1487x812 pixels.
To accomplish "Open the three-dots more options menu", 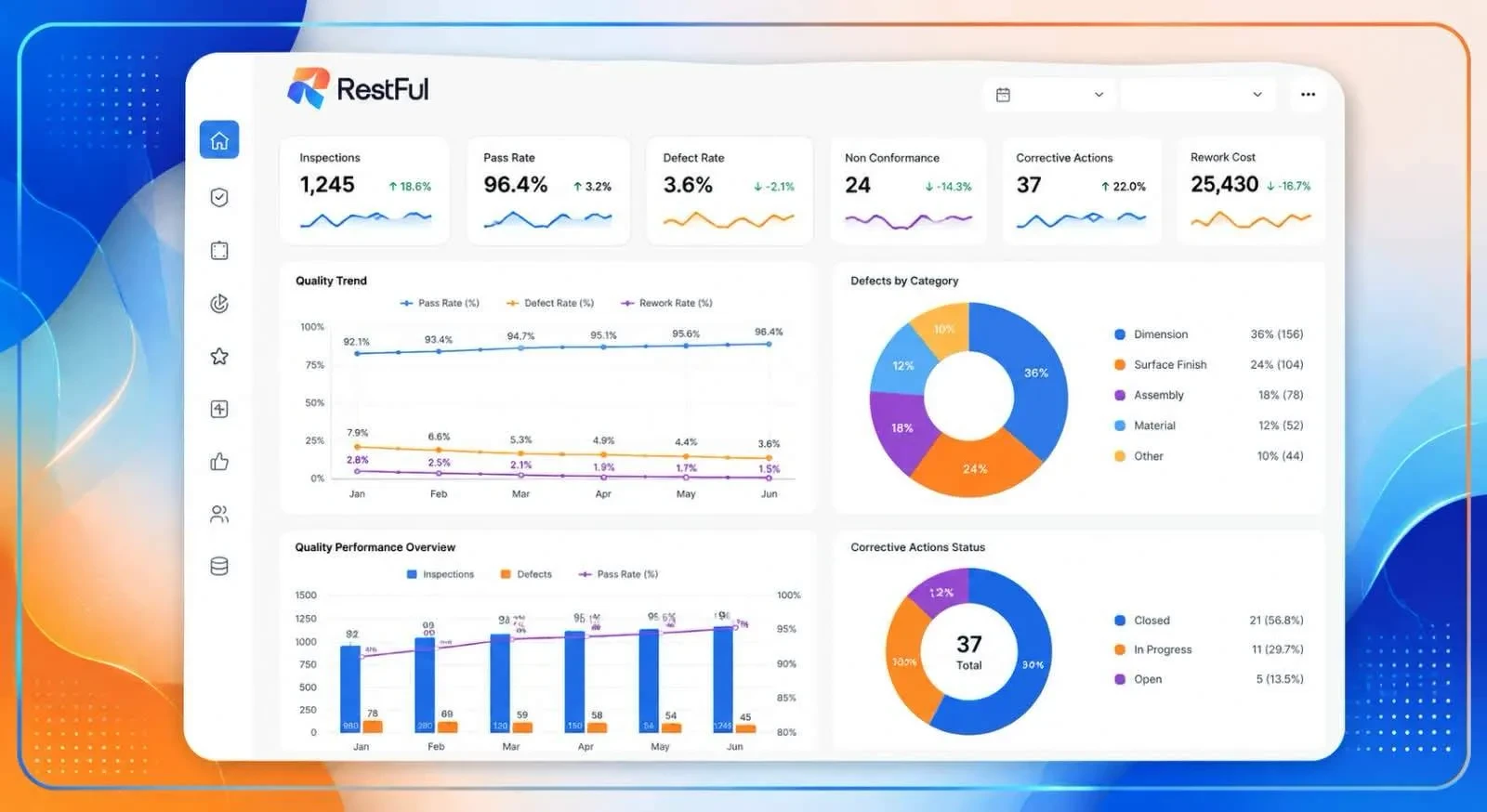I will pyautogui.click(x=1308, y=95).
